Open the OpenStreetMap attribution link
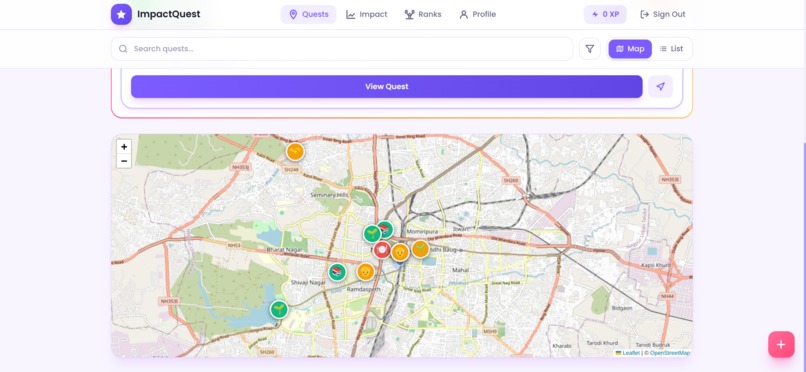 (x=670, y=353)
